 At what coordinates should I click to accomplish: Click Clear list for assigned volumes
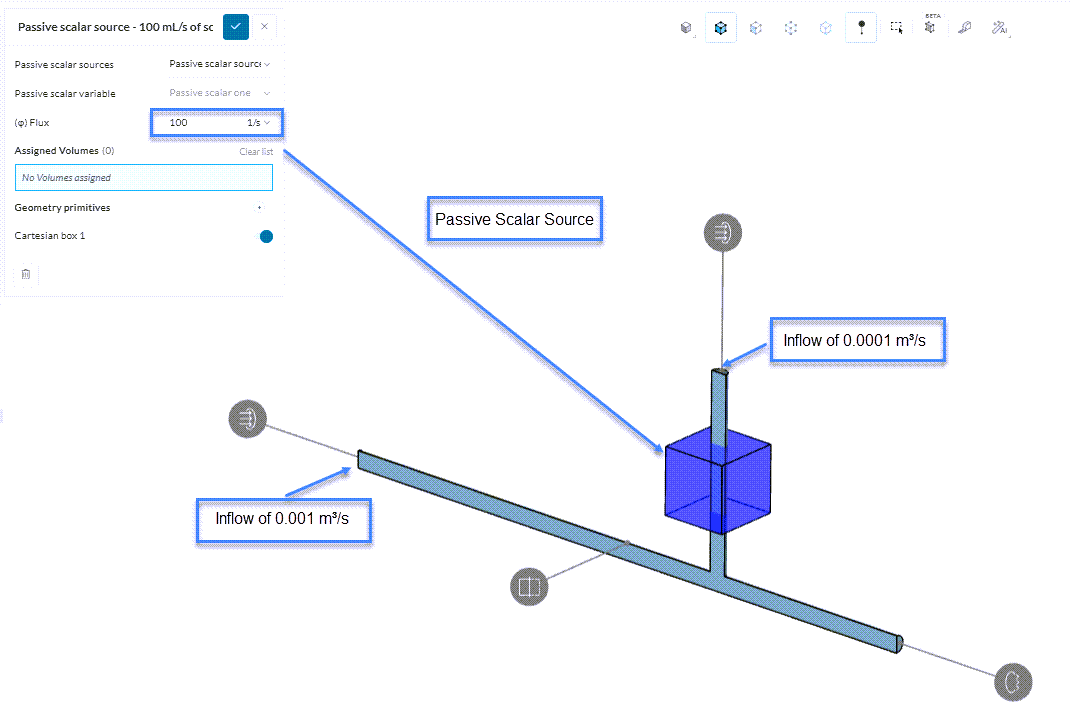256,152
